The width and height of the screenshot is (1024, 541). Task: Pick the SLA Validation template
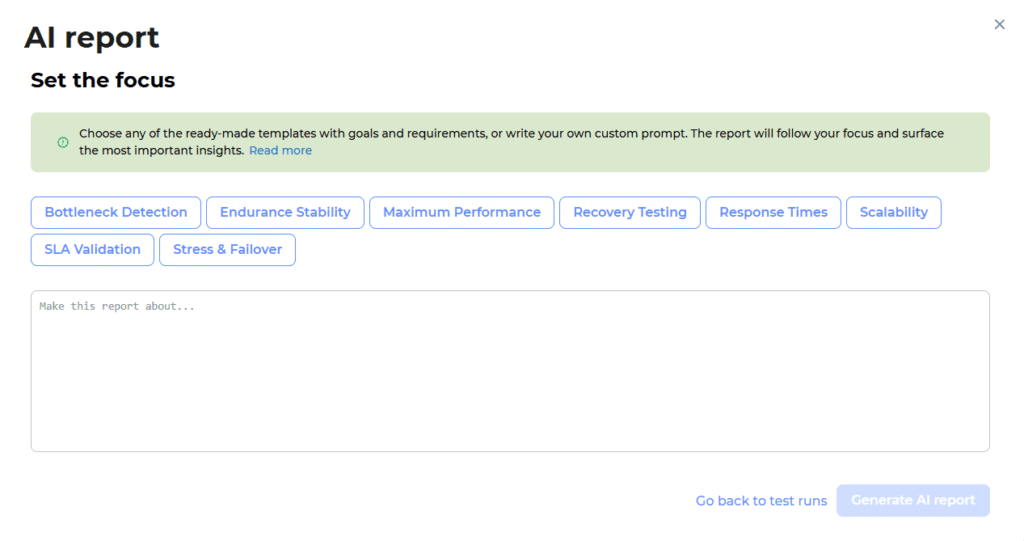click(x=92, y=250)
